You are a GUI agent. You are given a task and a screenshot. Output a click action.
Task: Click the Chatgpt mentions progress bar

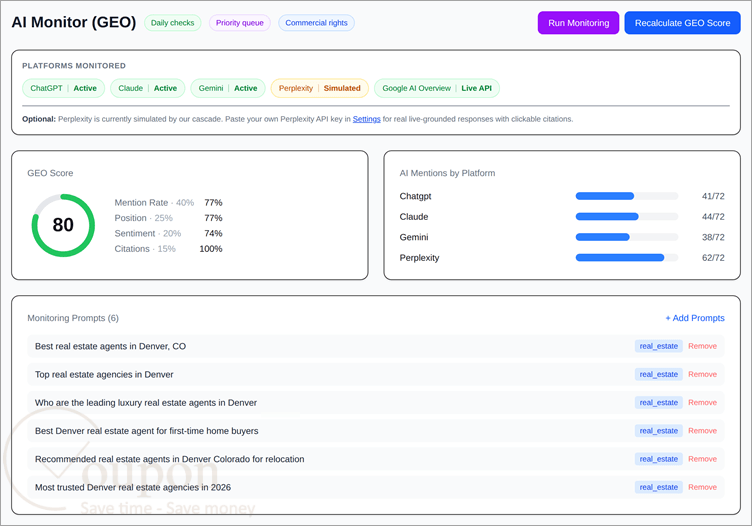point(626,196)
